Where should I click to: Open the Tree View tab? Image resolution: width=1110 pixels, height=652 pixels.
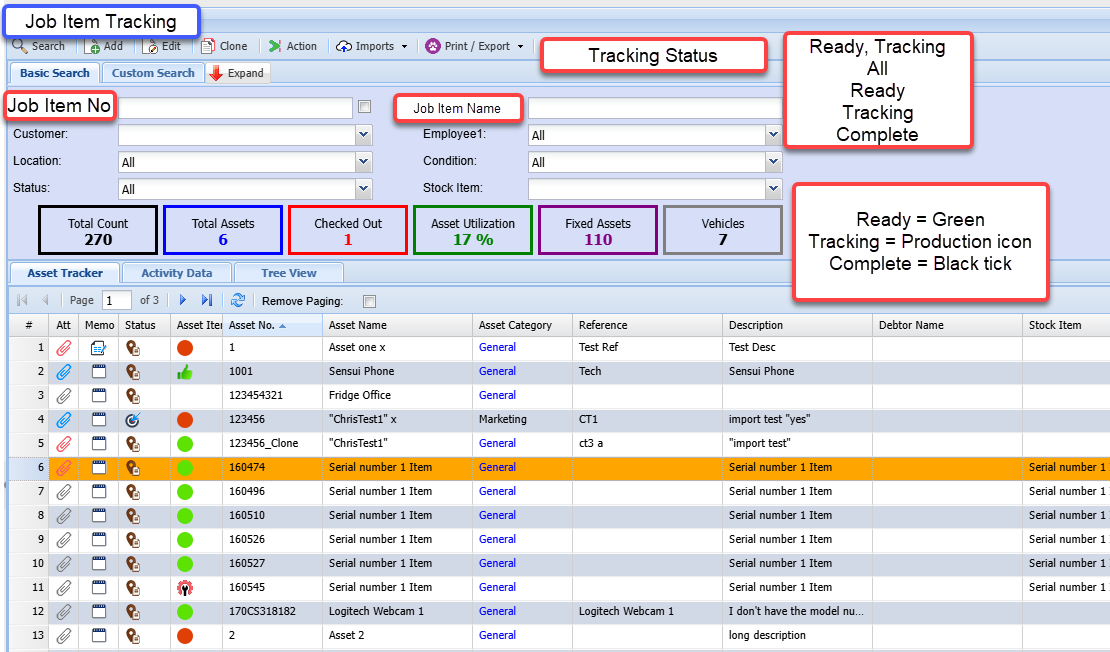(288, 273)
